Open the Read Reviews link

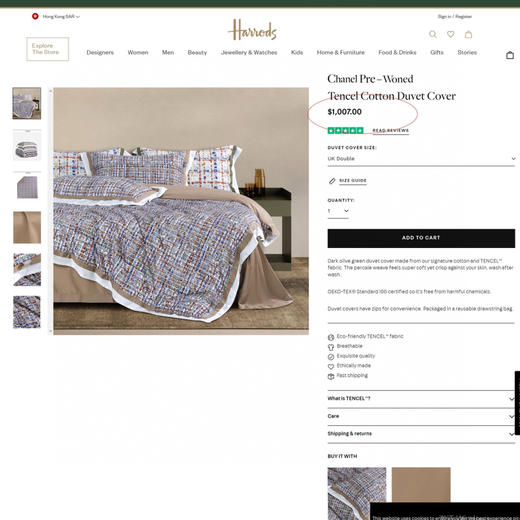click(391, 130)
